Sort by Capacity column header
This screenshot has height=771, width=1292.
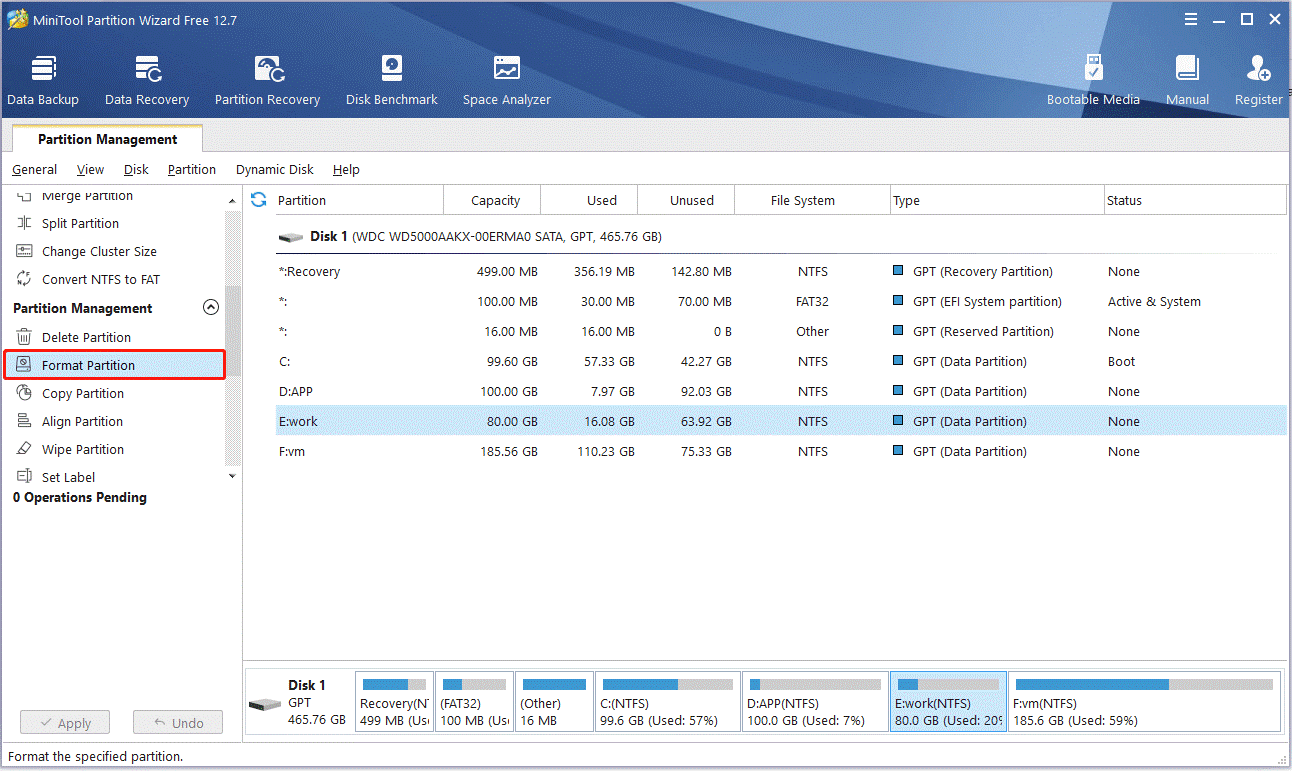492,200
